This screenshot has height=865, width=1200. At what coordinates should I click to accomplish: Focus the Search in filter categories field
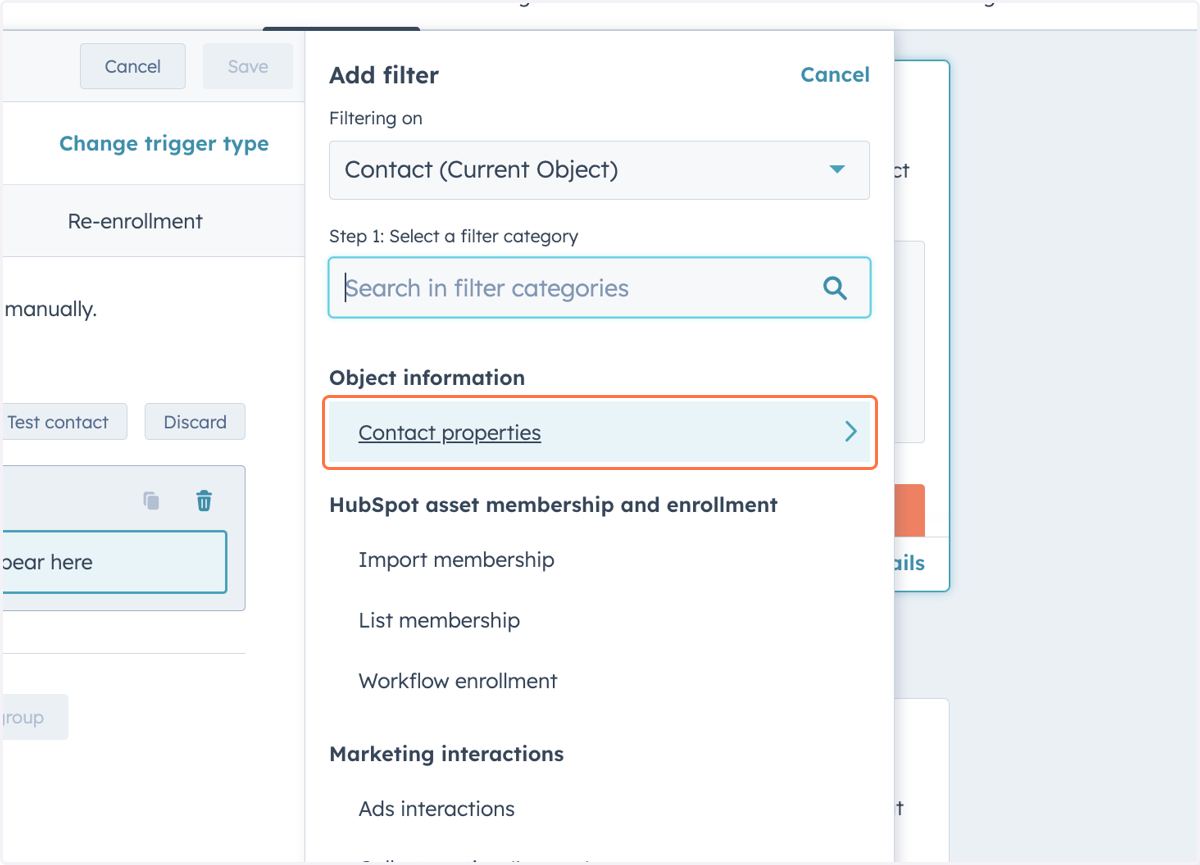pos(599,288)
